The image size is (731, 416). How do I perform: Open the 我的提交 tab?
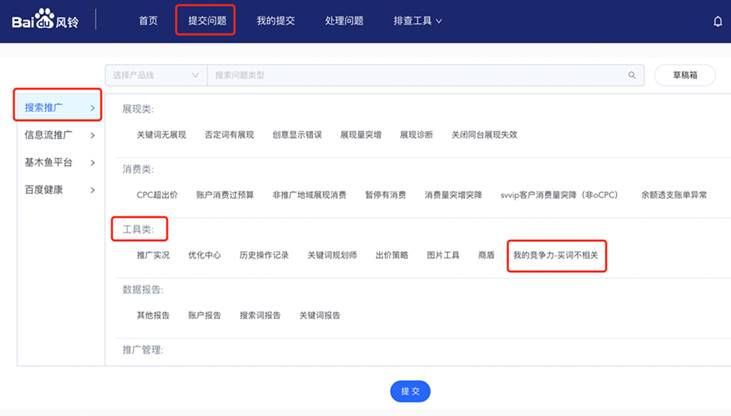[x=276, y=21]
